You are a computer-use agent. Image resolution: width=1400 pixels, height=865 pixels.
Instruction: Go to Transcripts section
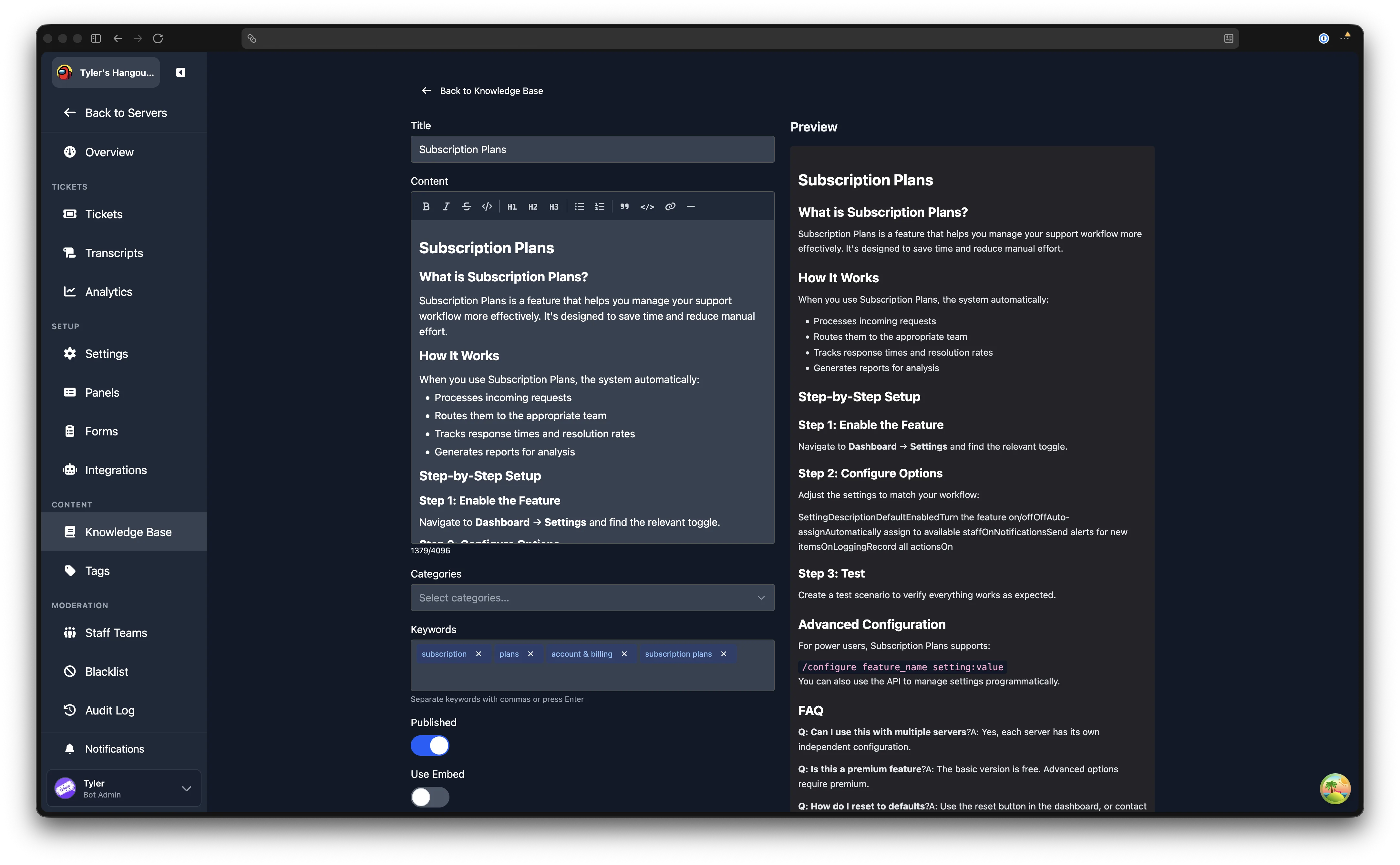pos(124,253)
